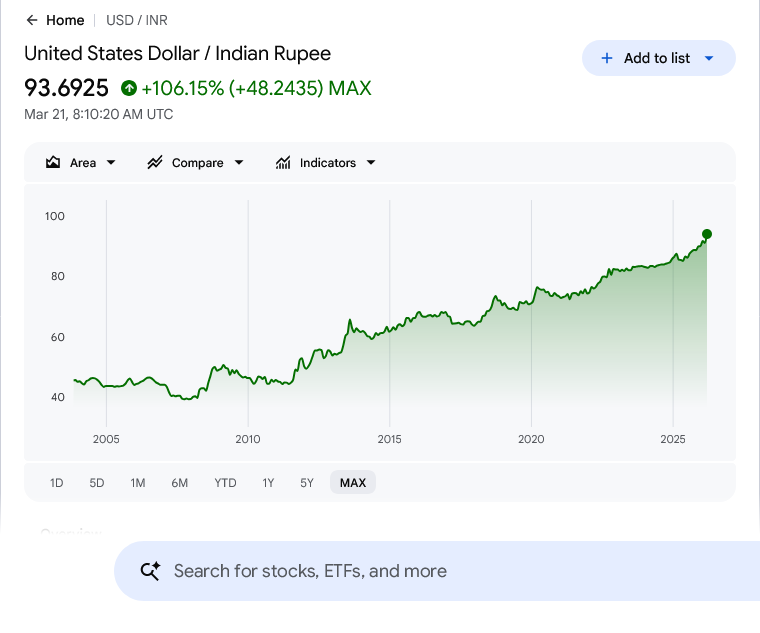Click the 2020 x-axis label
Screen dimensions: 760x633
pyautogui.click(x=531, y=439)
